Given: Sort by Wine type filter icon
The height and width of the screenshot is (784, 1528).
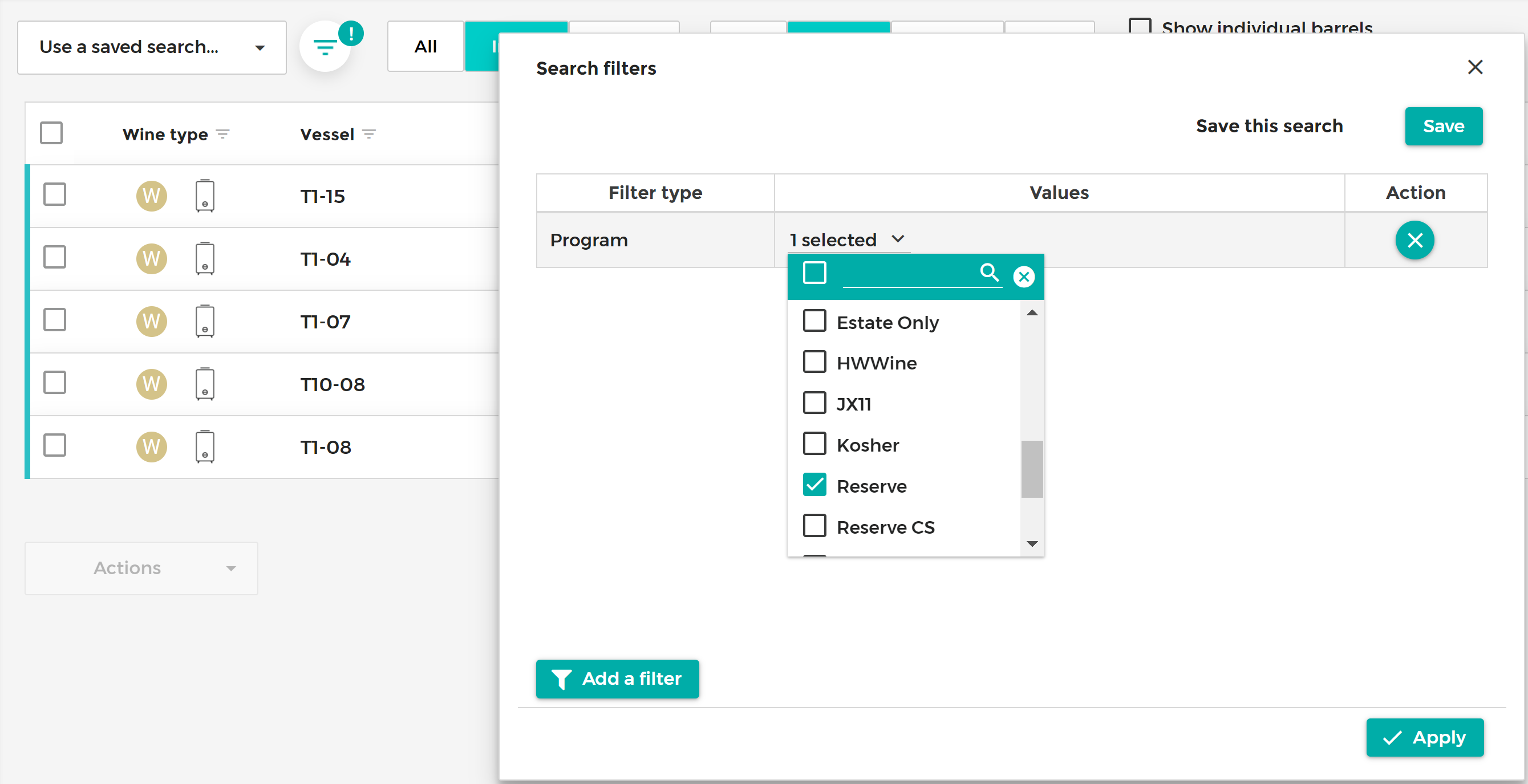Looking at the screenshot, I should tap(222, 135).
